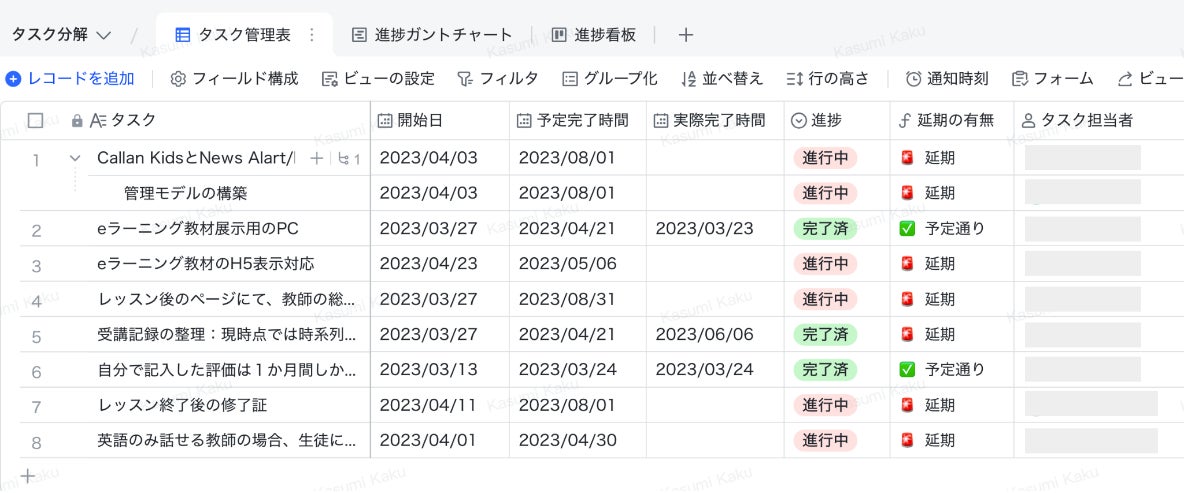
Task: Add a new row at table bottom
Action: click(28, 476)
